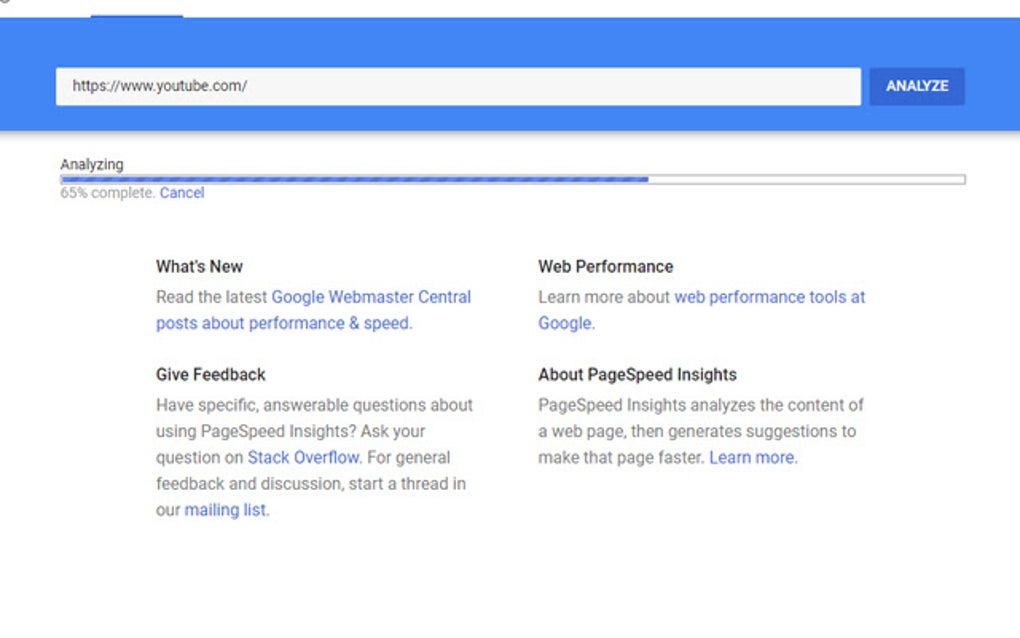Image resolution: width=1020 pixels, height=638 pixels.
Task: Ask a question on Stack Overflow
Action: 303,457
